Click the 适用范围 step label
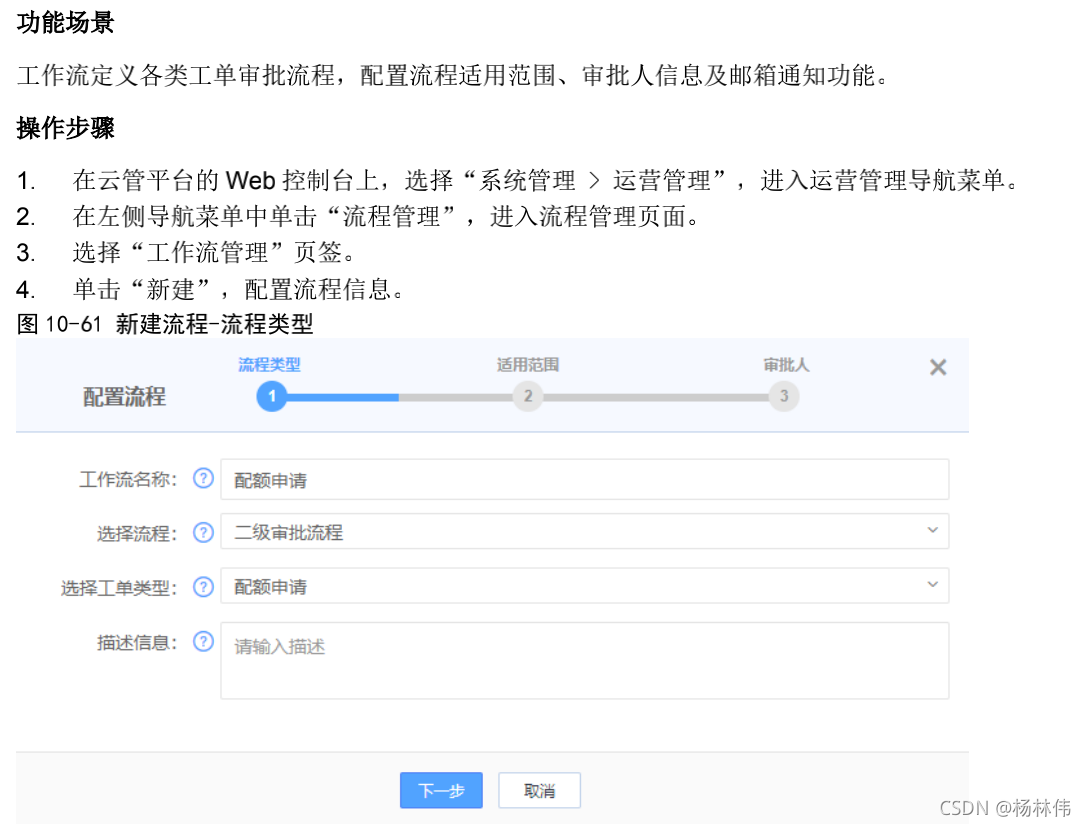 click(528, 365)
